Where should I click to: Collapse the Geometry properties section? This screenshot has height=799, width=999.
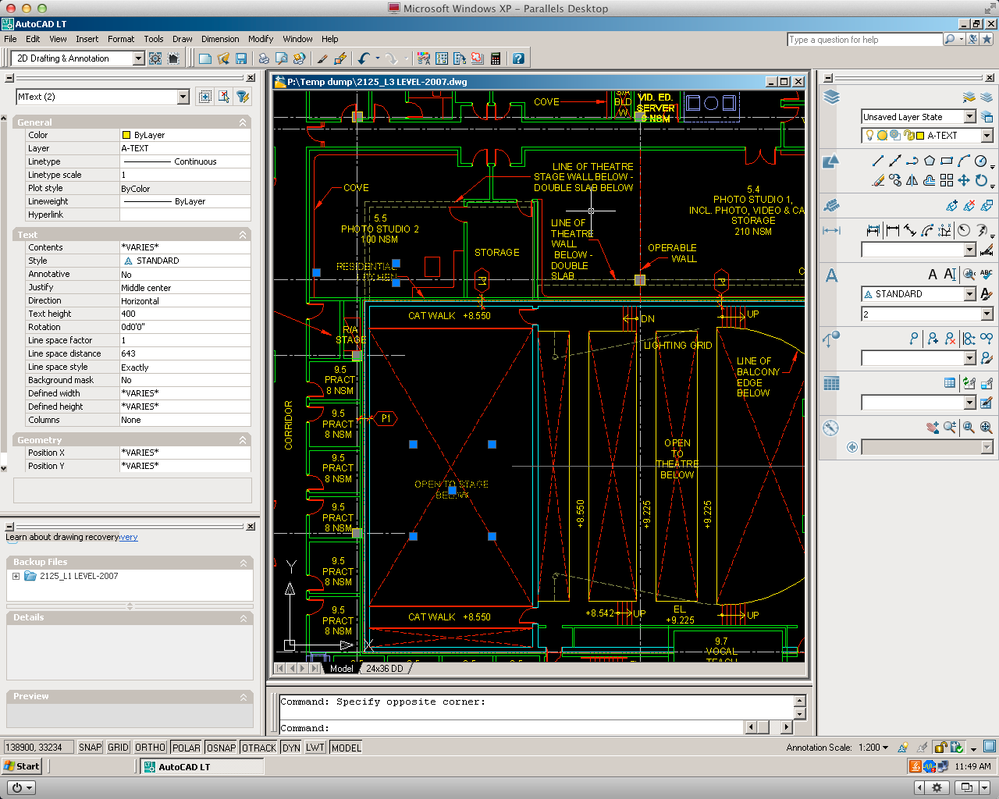point(243,440)
